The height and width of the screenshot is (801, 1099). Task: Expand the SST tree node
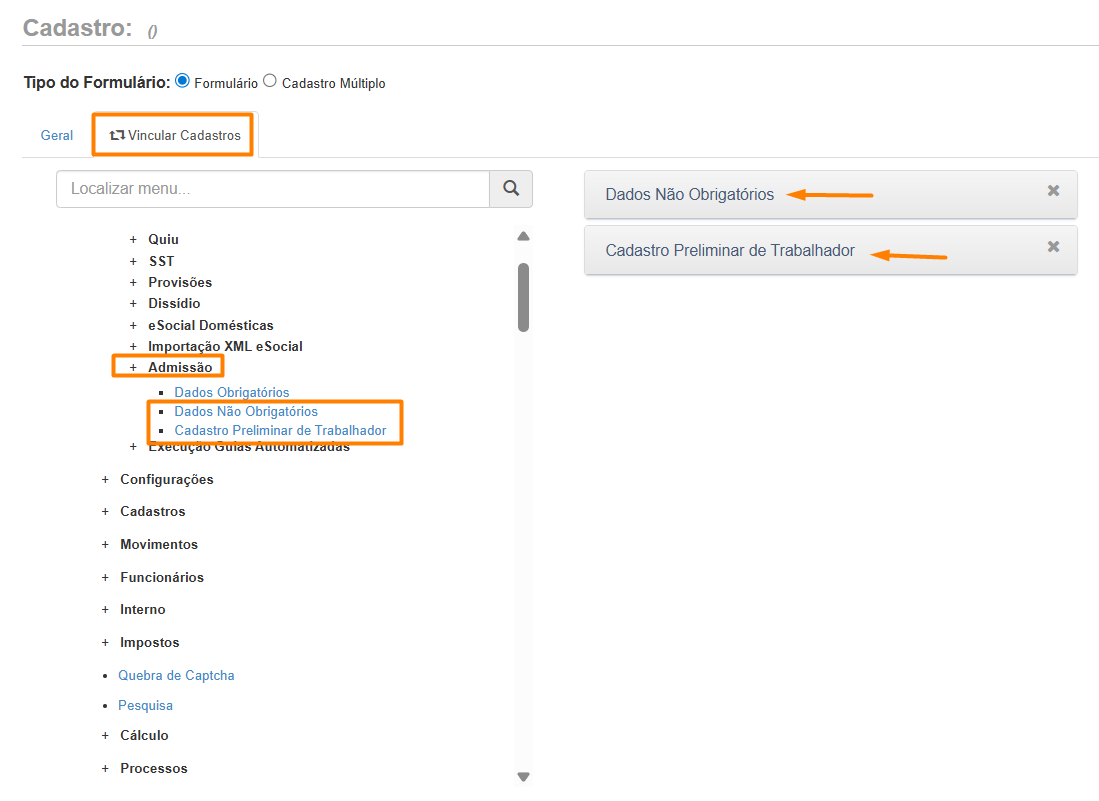point(133,261)
